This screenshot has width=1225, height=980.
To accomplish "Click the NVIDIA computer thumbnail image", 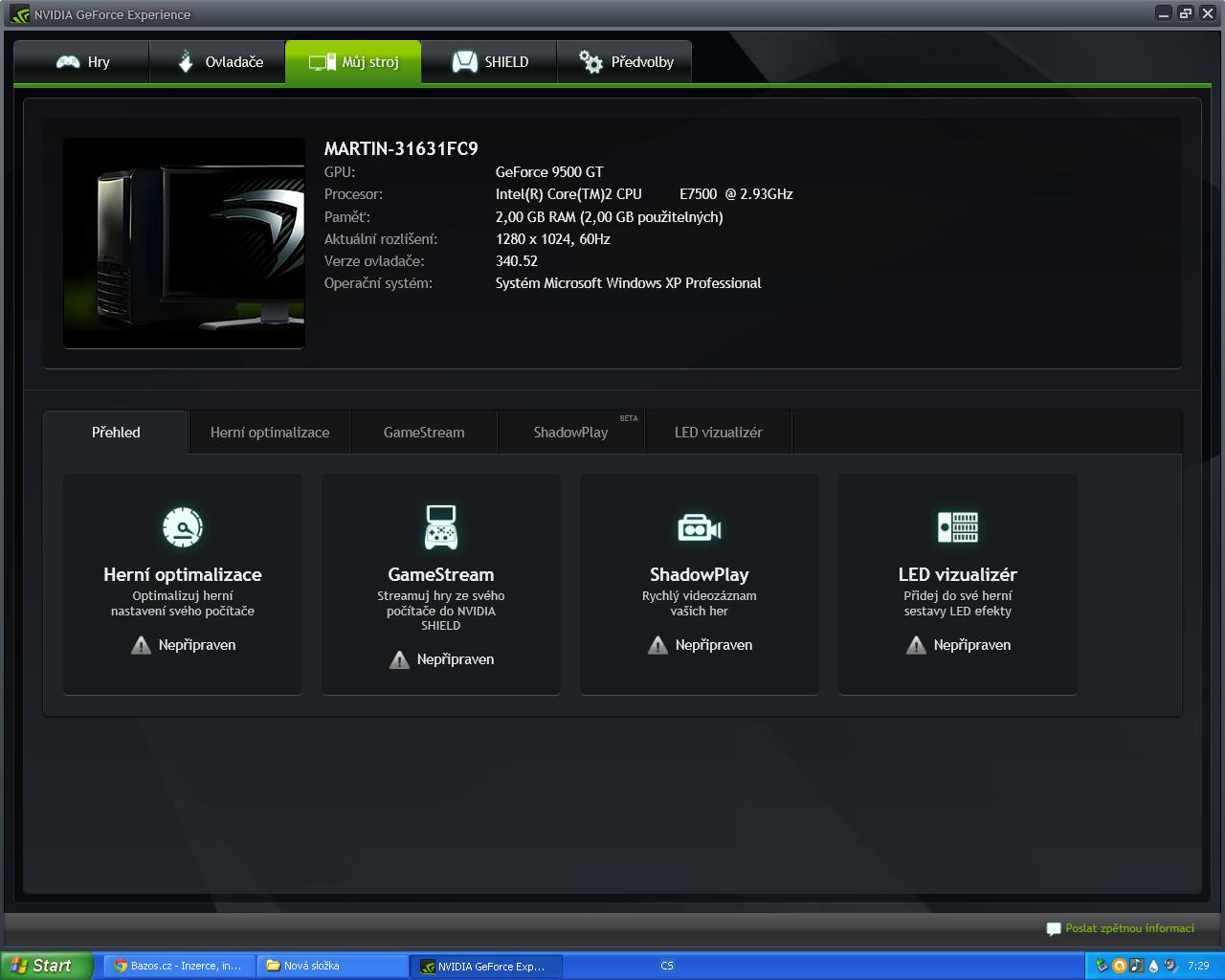I will 184,243.
